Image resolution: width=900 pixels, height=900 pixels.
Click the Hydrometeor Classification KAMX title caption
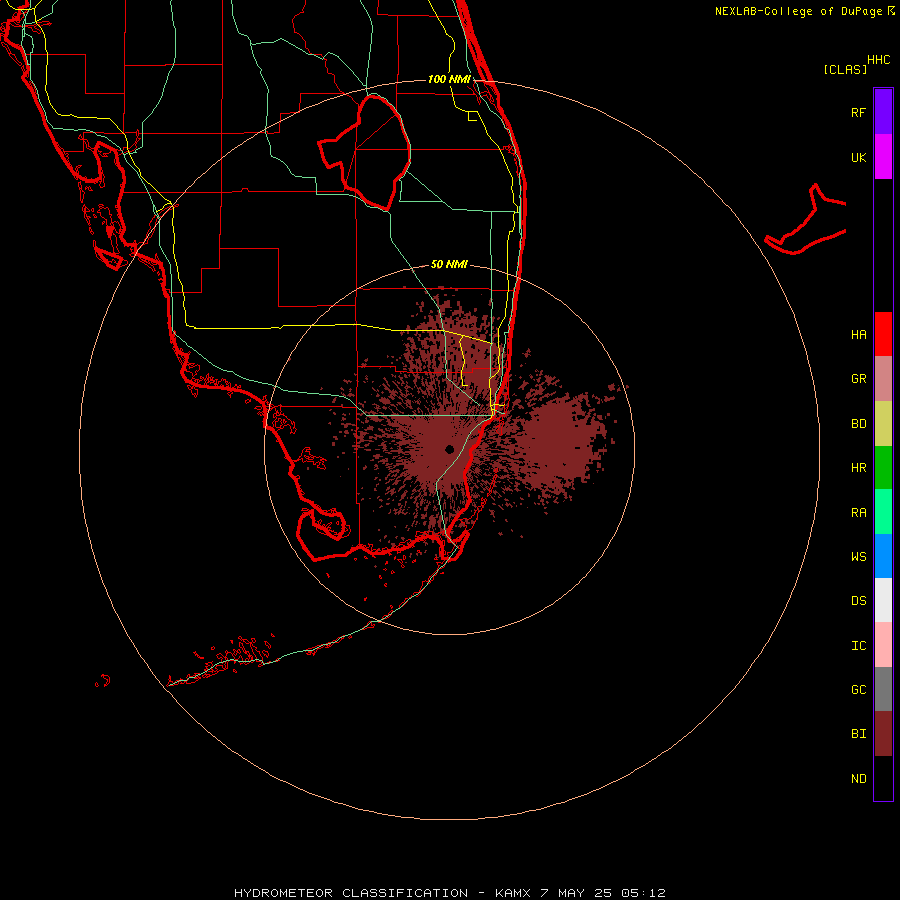449,893
